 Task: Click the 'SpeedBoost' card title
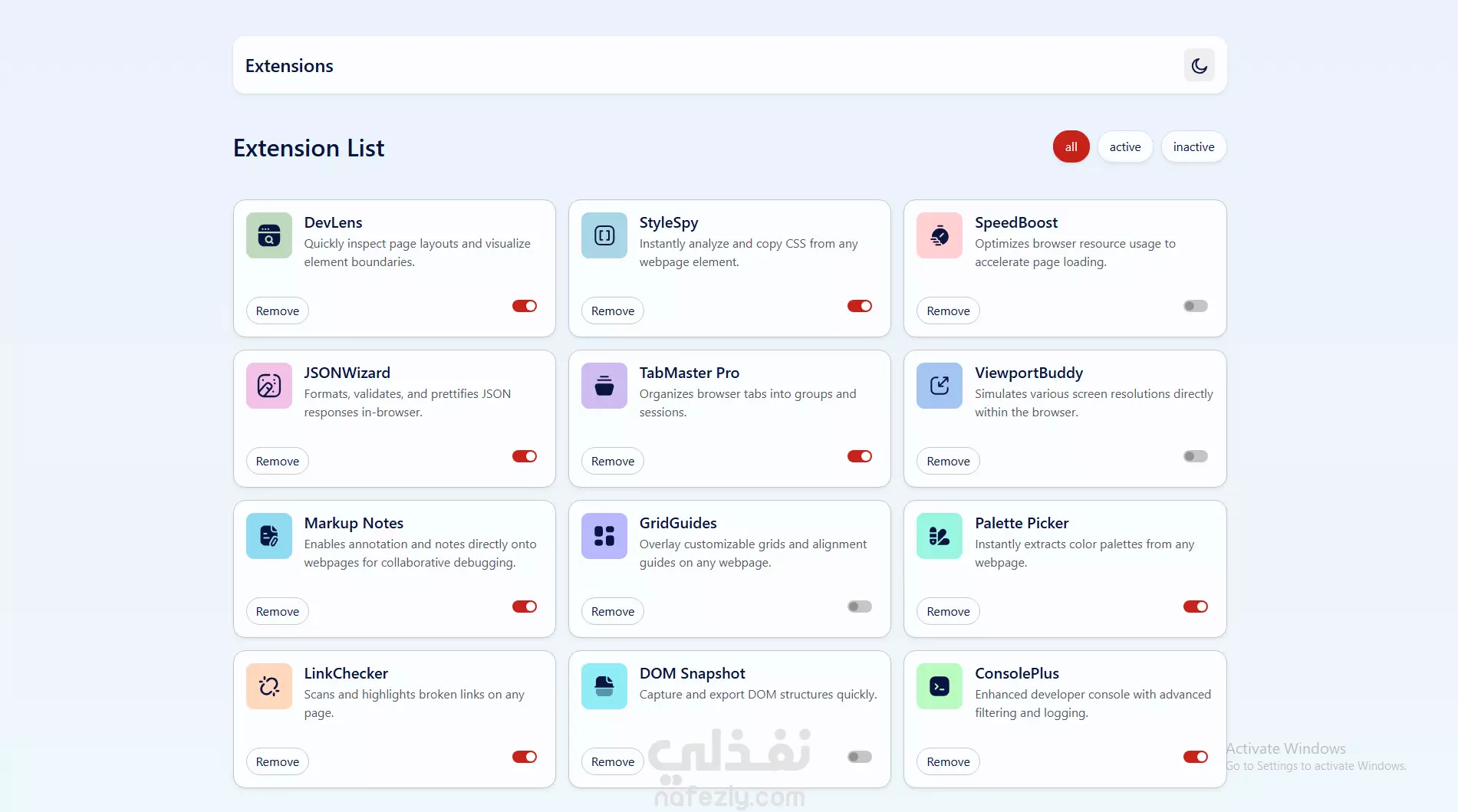(1016, 222)
